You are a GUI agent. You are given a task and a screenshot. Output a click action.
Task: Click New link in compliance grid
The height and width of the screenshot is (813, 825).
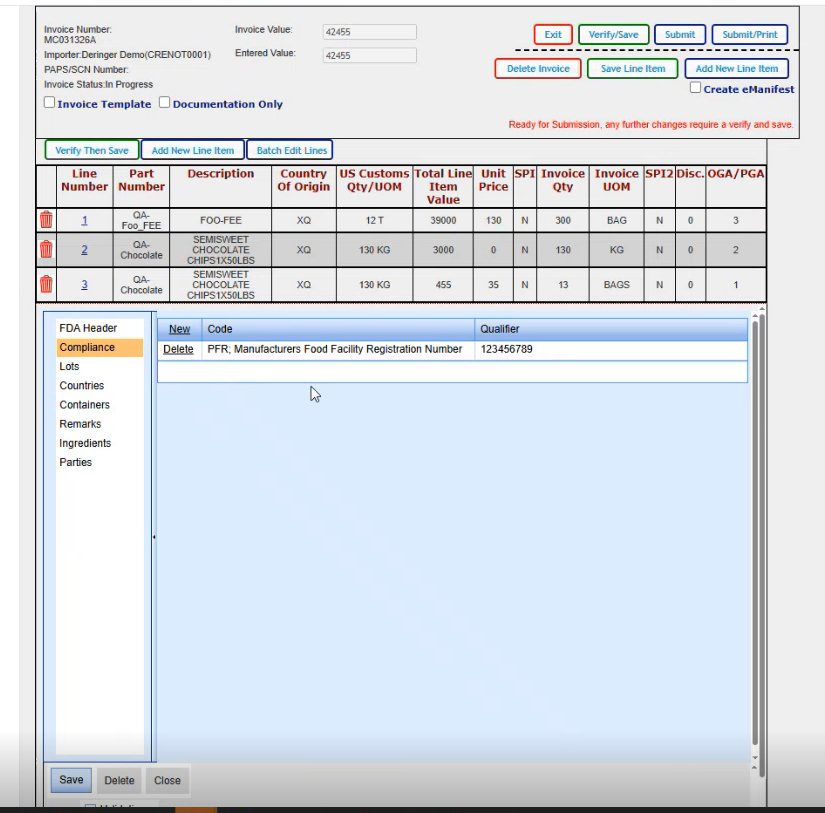point(179,329)
